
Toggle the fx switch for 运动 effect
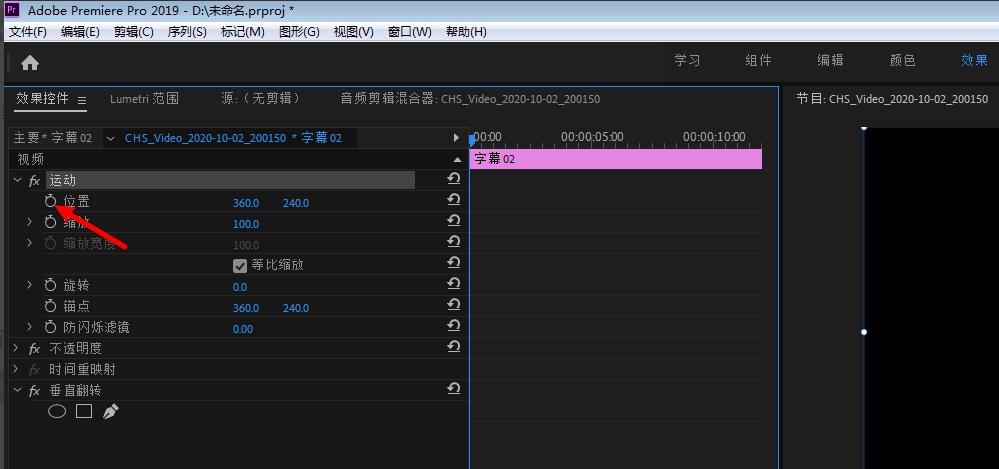34,180
